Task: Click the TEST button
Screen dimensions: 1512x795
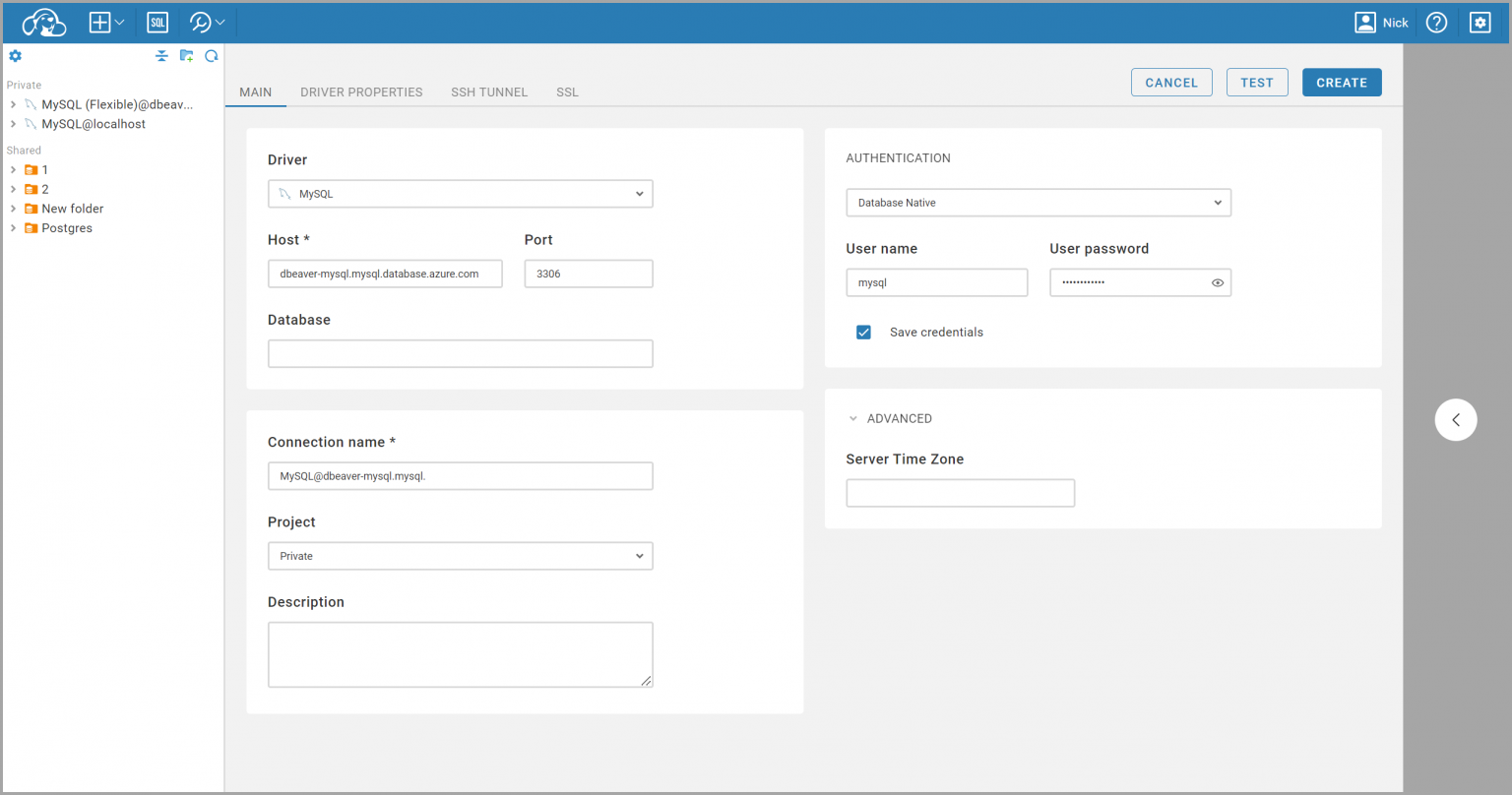Action: 1257,82
